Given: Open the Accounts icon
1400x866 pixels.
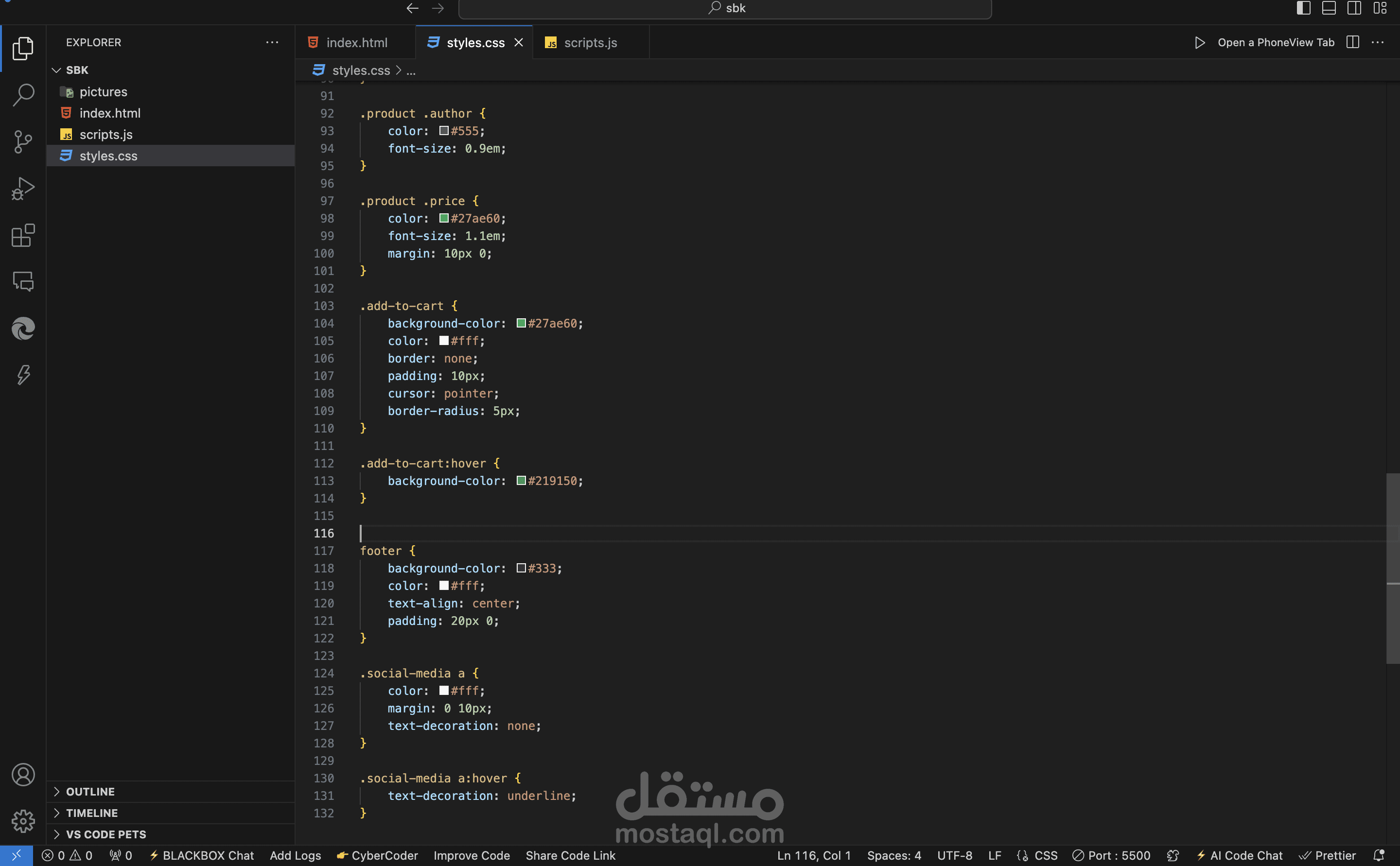Looking at the screenshot, I should click(x=23, y=775).
